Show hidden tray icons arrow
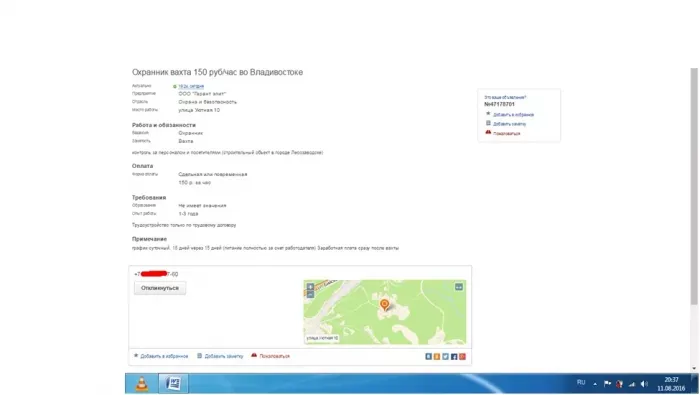Viewport: 700px width, 395px height. (595, 384)
